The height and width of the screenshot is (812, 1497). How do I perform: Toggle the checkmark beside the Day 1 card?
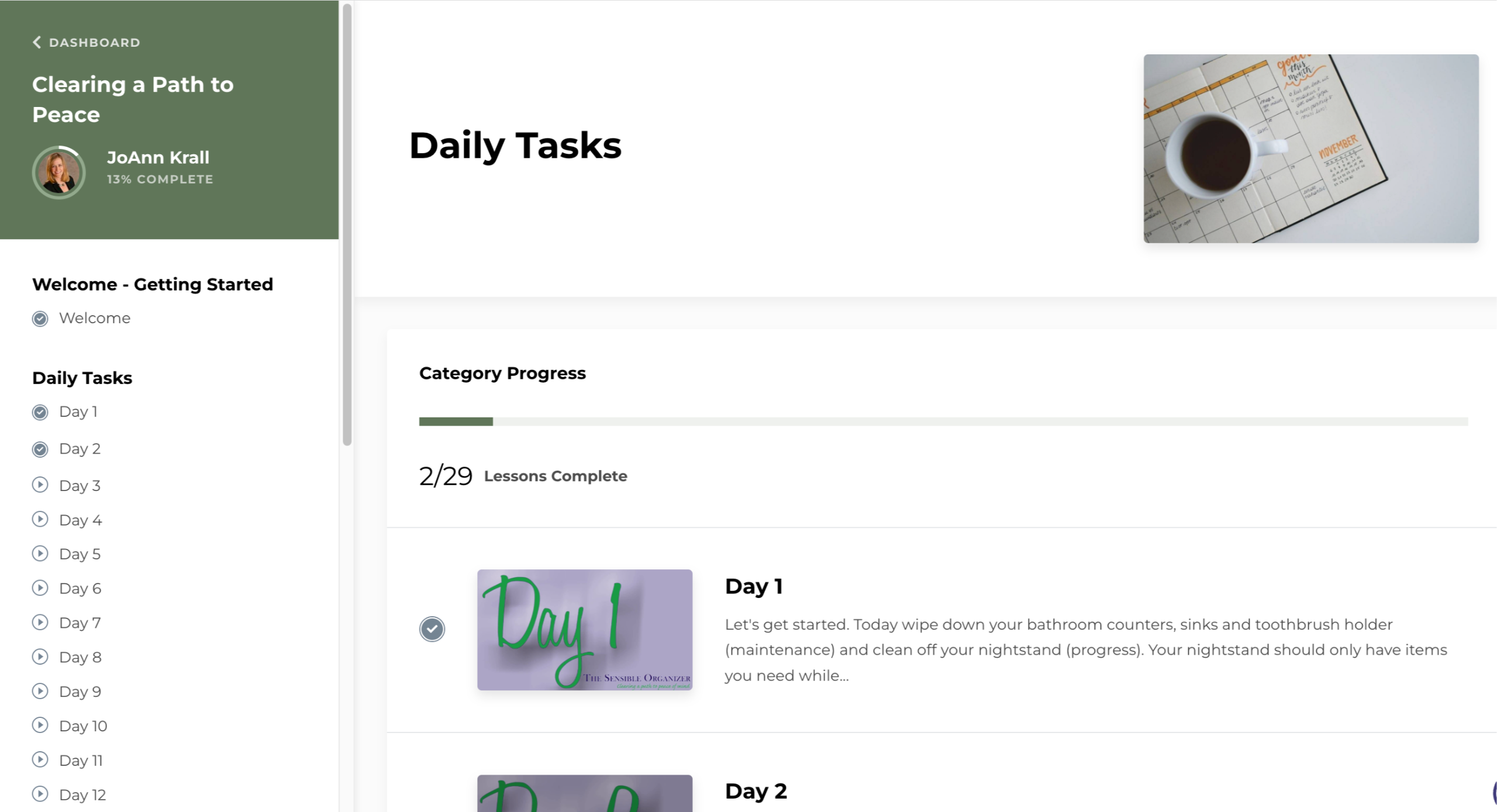(x=432, y=629)
